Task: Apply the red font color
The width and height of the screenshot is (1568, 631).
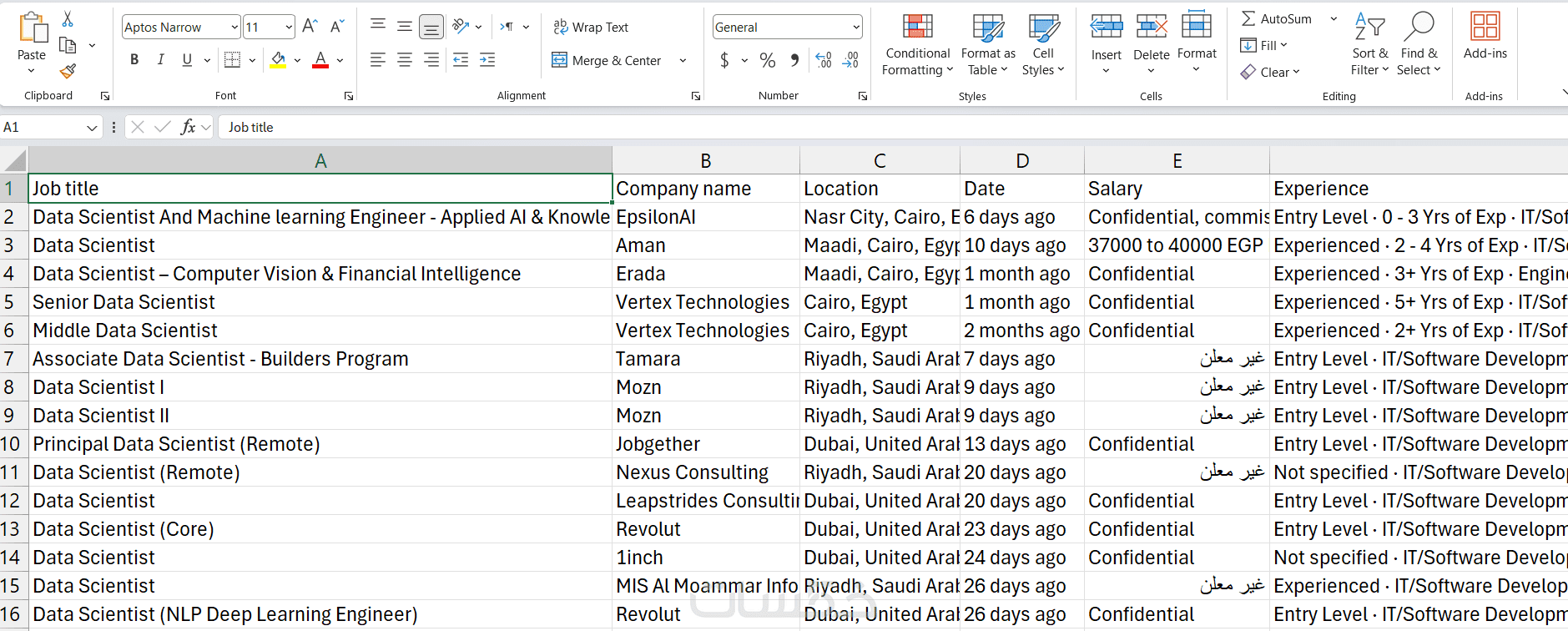Action: (x=320, y=60)
